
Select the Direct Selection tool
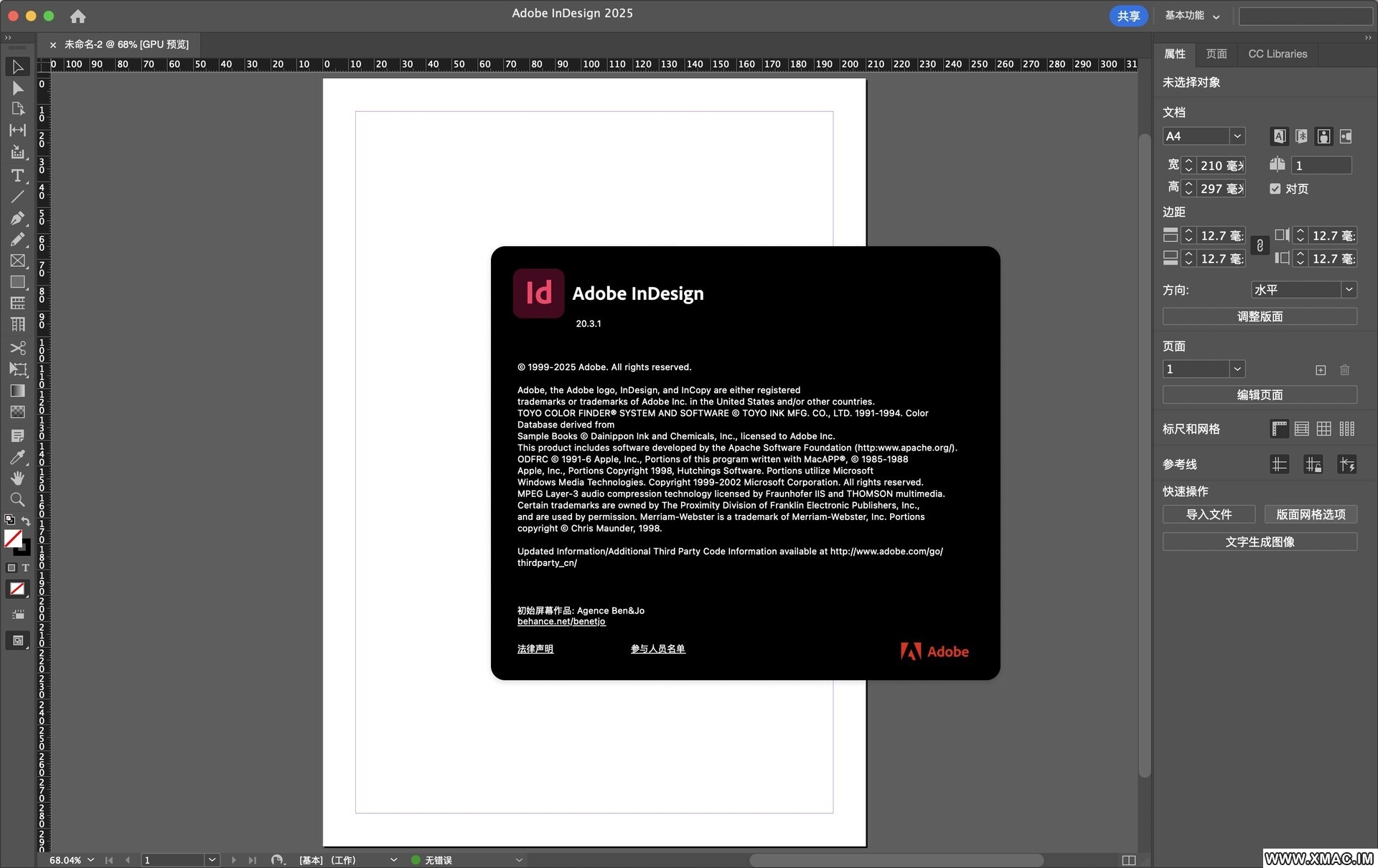[x=18, y=88]
